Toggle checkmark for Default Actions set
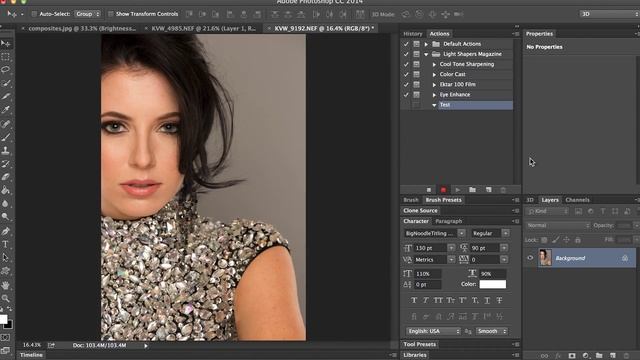 click(406, 44)
